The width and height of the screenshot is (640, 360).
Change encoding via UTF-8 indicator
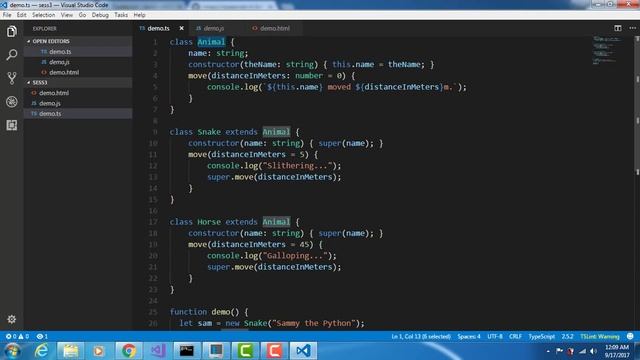(495, 336)
